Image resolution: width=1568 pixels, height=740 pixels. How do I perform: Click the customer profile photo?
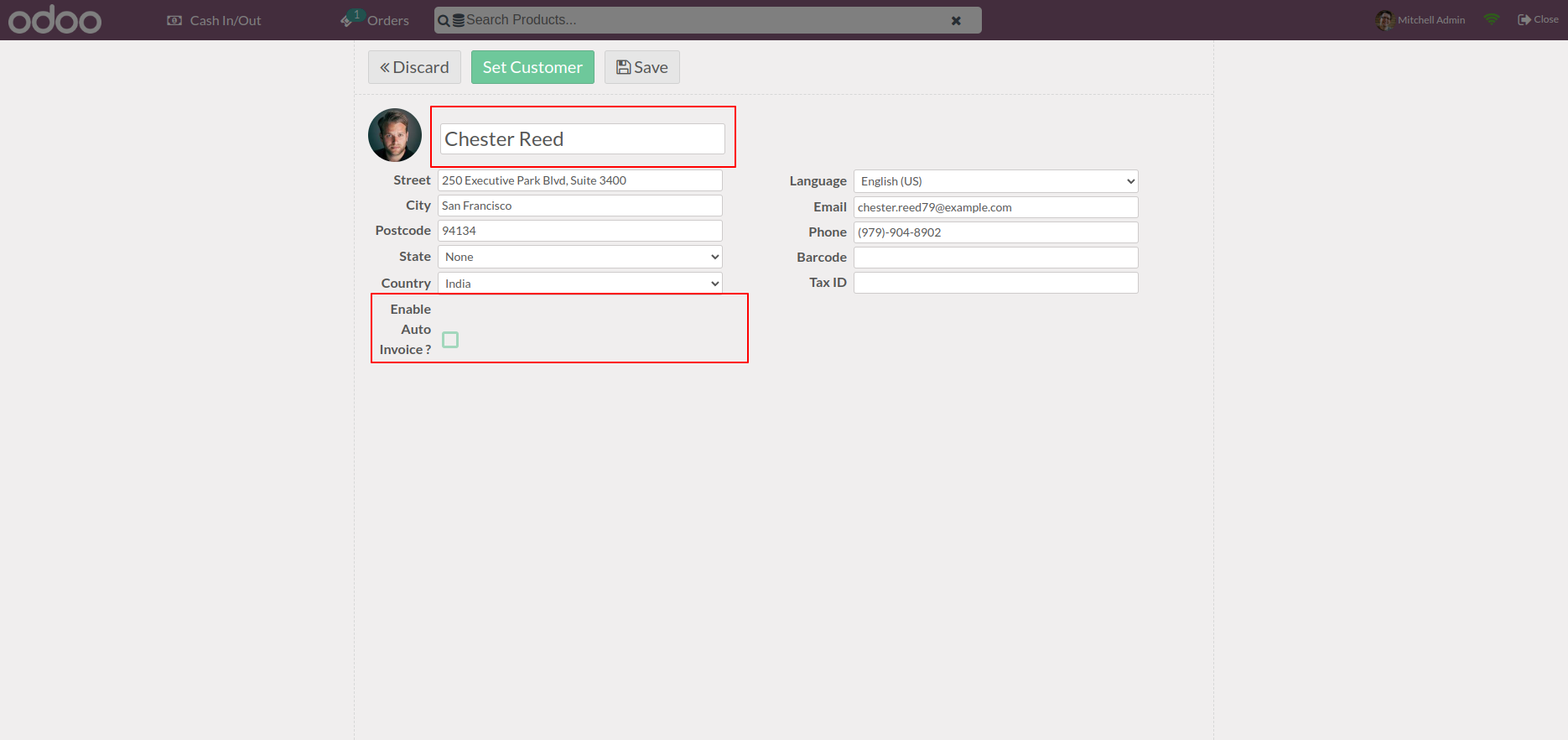[395, 135]
